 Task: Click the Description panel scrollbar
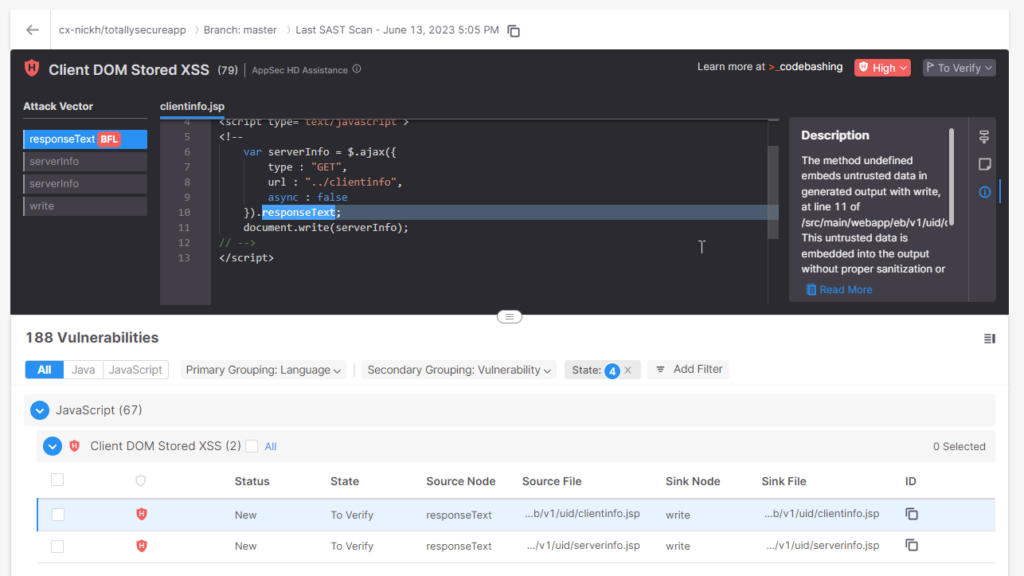(x=952, y=176)
